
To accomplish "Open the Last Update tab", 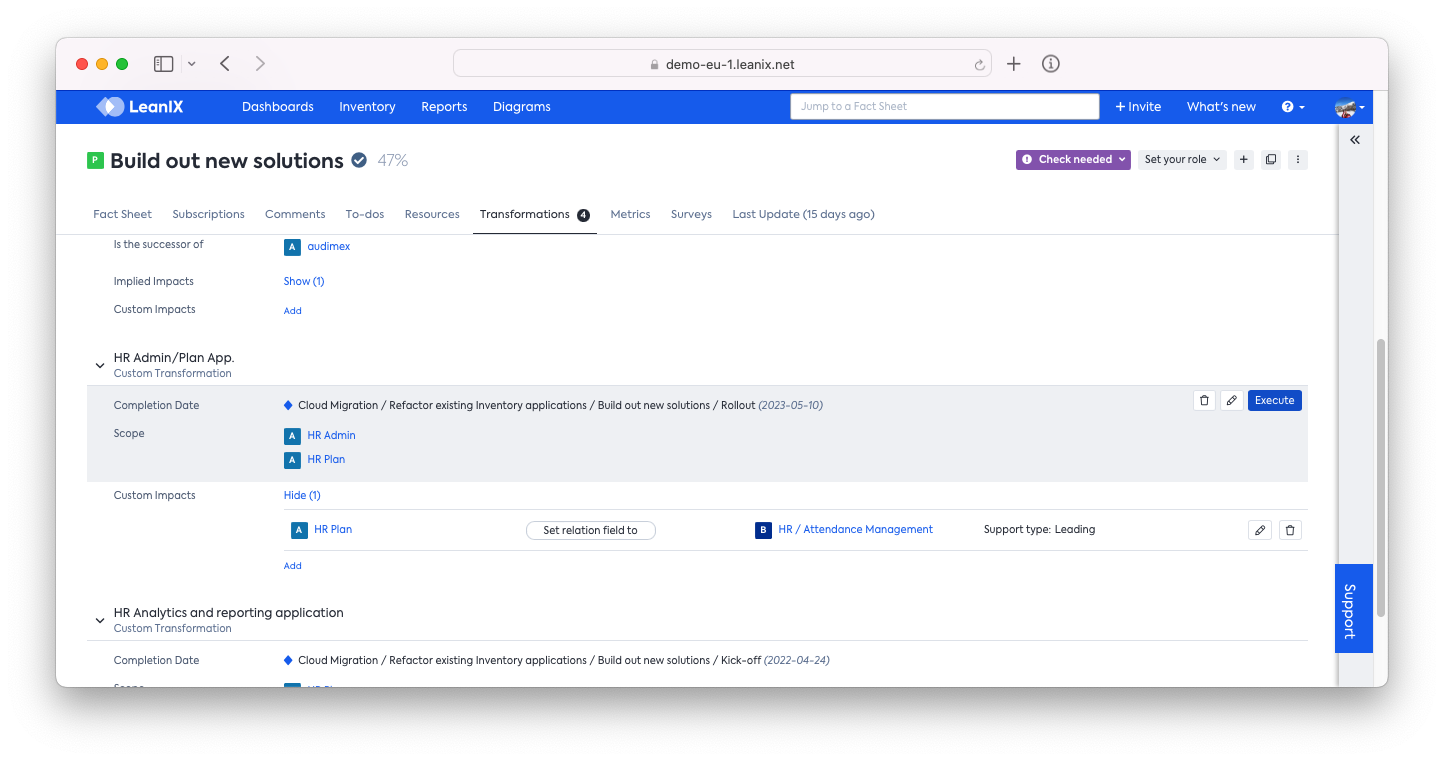I will 803,214.
